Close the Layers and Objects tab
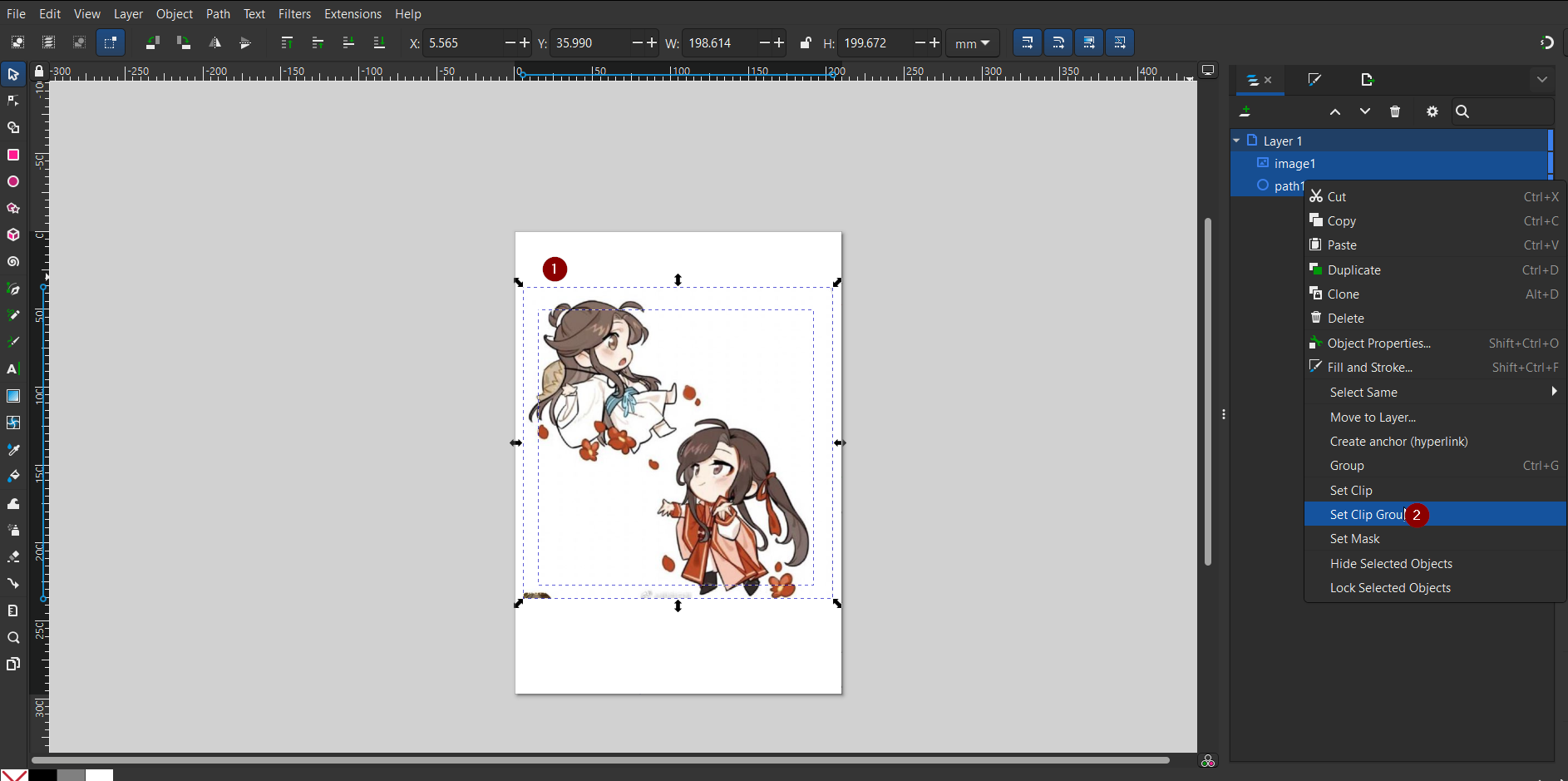Viewport: 1568px width, 781px height. (1268, 80)
